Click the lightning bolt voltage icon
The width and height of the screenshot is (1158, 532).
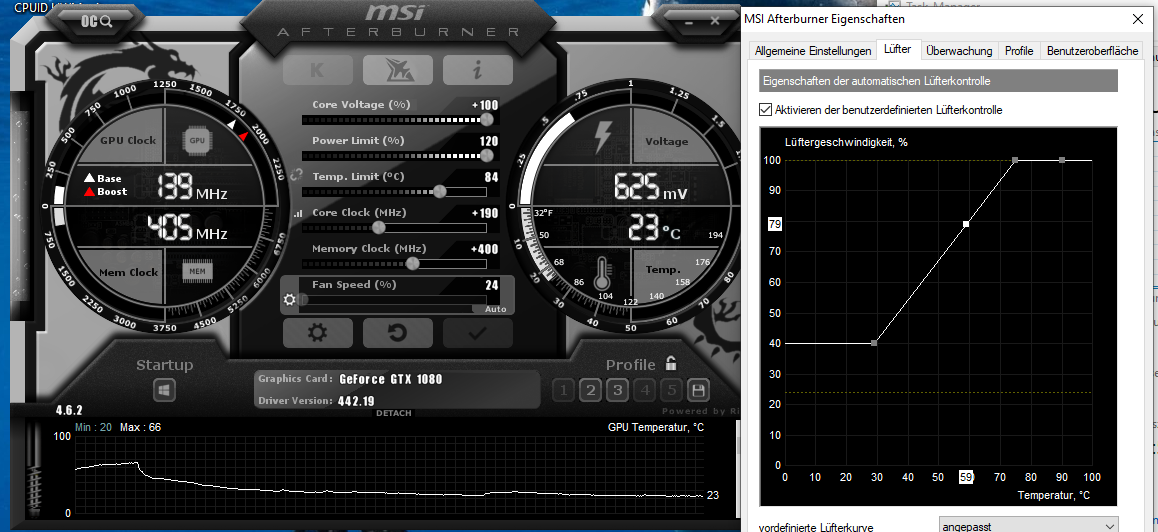click(x=603, y=137)
